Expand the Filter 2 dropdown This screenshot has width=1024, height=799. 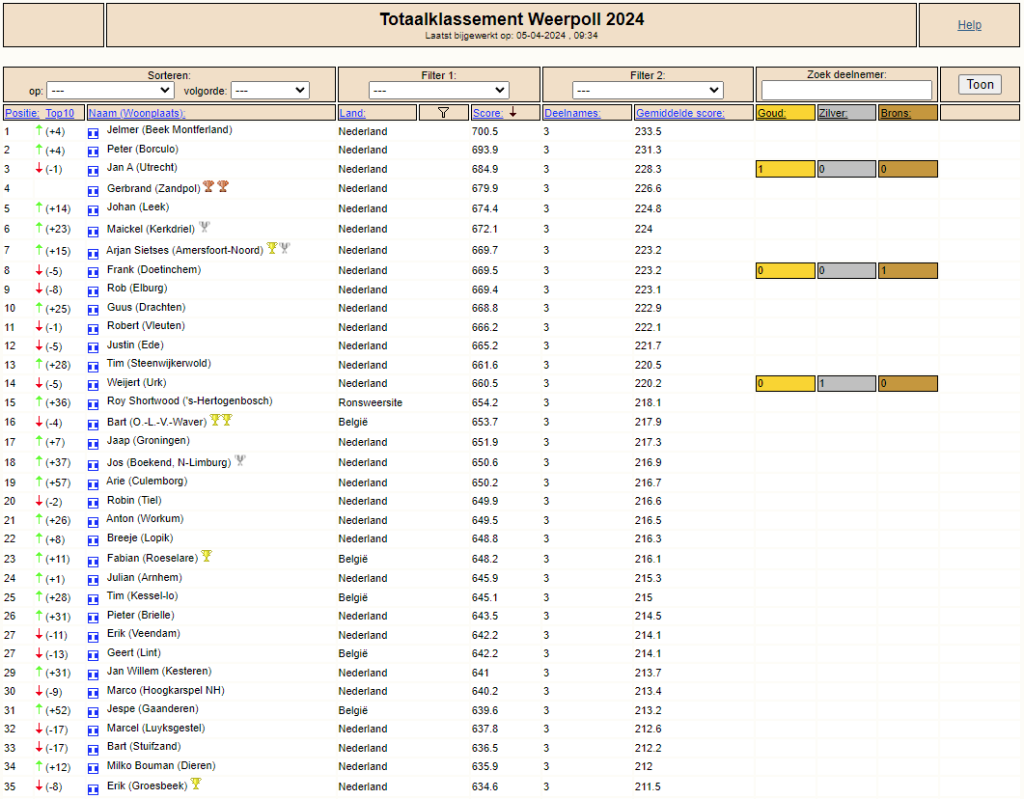click(x=647, y=90)
